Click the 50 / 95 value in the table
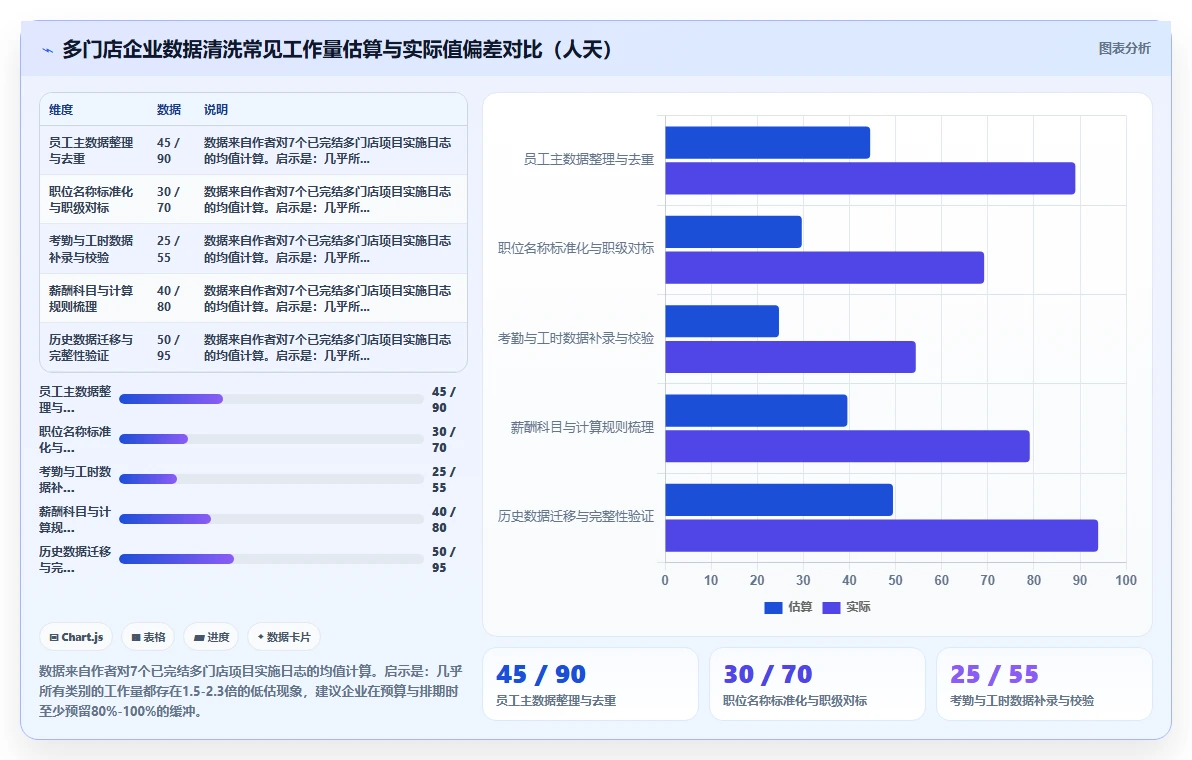1192x760 pixels. [169, 347]
